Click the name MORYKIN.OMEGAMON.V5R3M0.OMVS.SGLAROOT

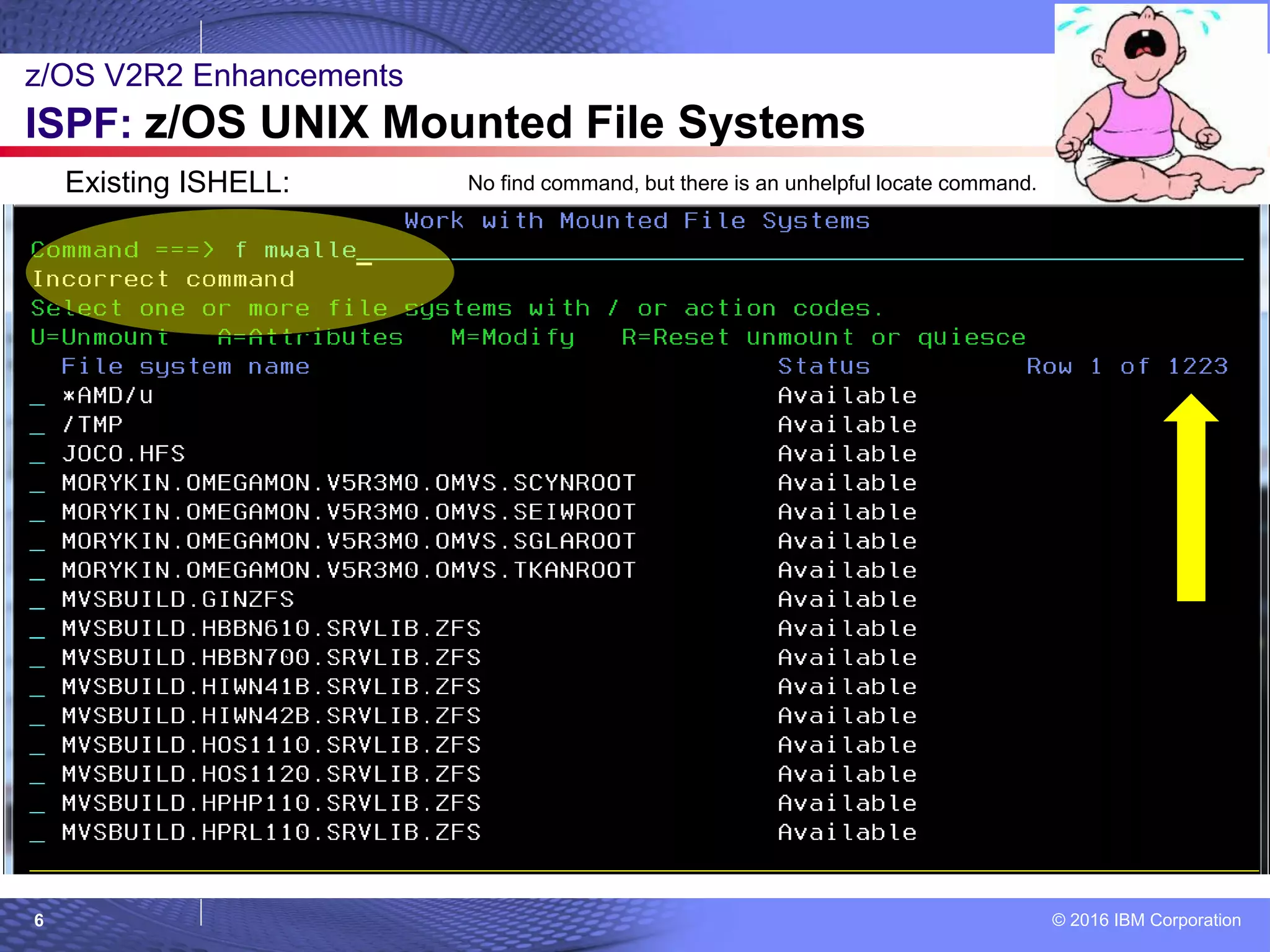coord(349,541)
